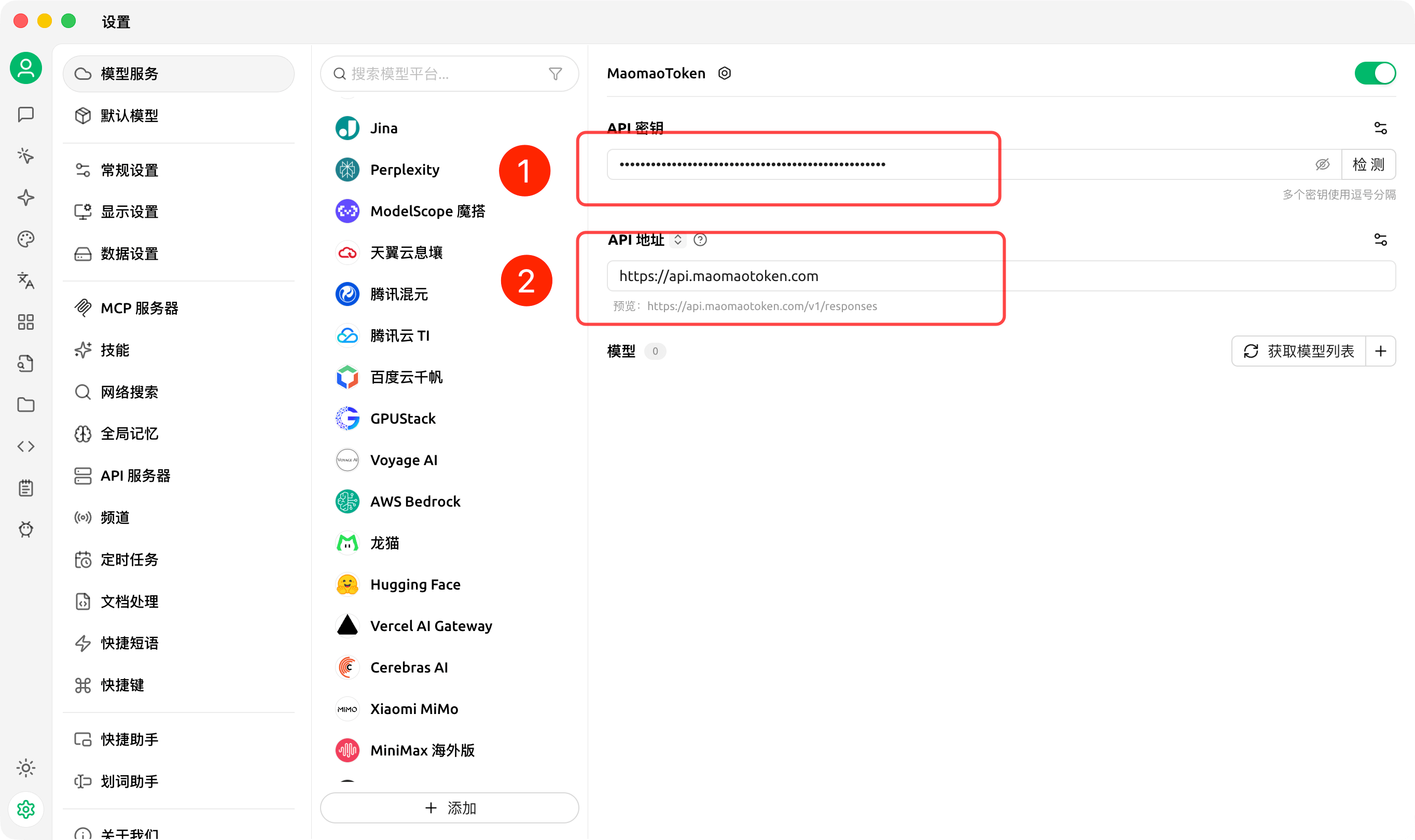
Task: Open 快捷助手 settings
Action: [178, 739]
